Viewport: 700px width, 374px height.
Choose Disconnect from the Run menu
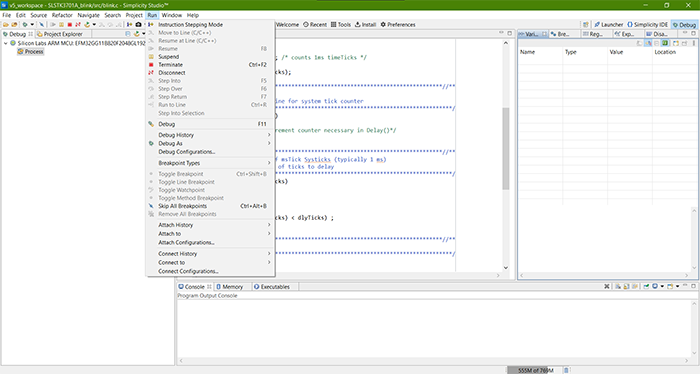210,73
